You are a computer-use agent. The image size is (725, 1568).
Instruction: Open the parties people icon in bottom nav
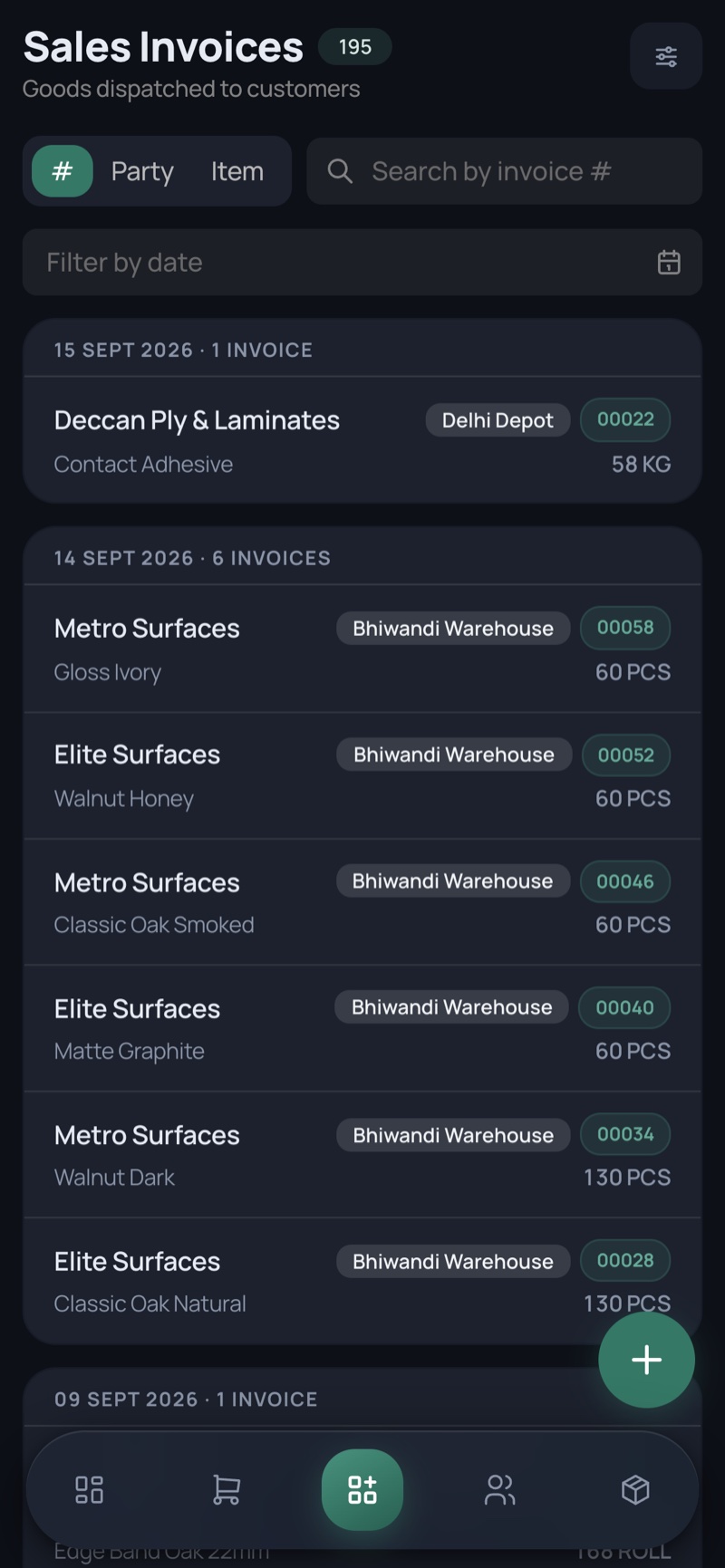pyautogui.click(x=499, y=1489)
